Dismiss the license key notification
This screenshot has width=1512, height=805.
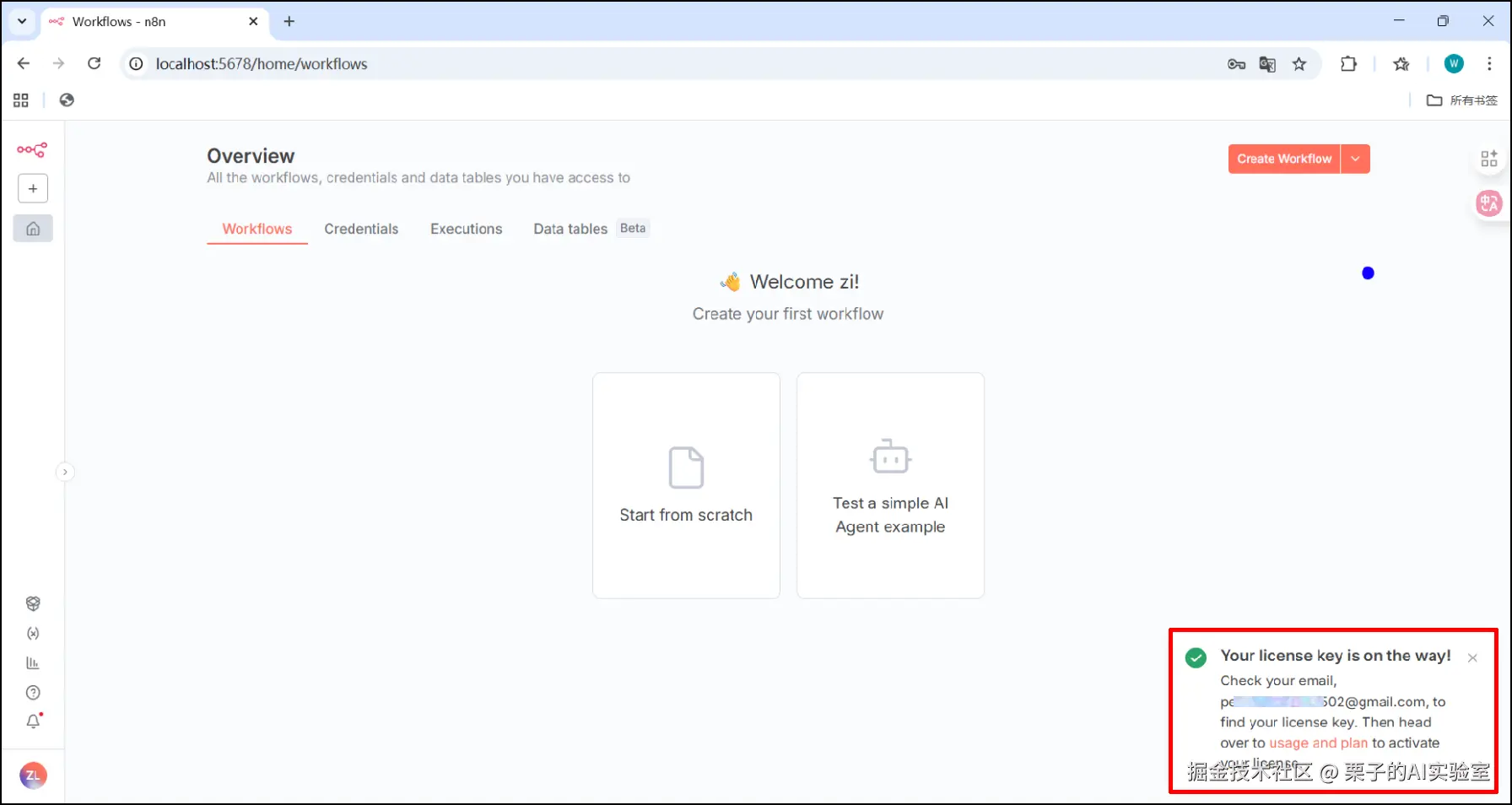coord(1472,658)
